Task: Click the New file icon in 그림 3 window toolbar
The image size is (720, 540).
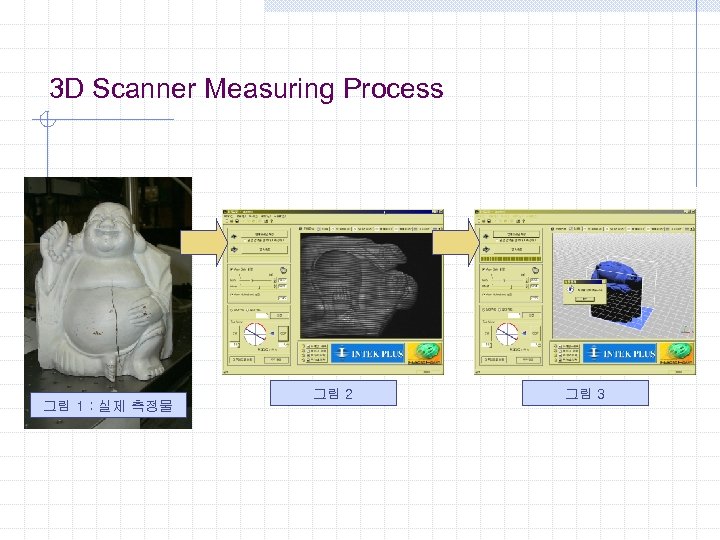Action: (x=478, y=221)
